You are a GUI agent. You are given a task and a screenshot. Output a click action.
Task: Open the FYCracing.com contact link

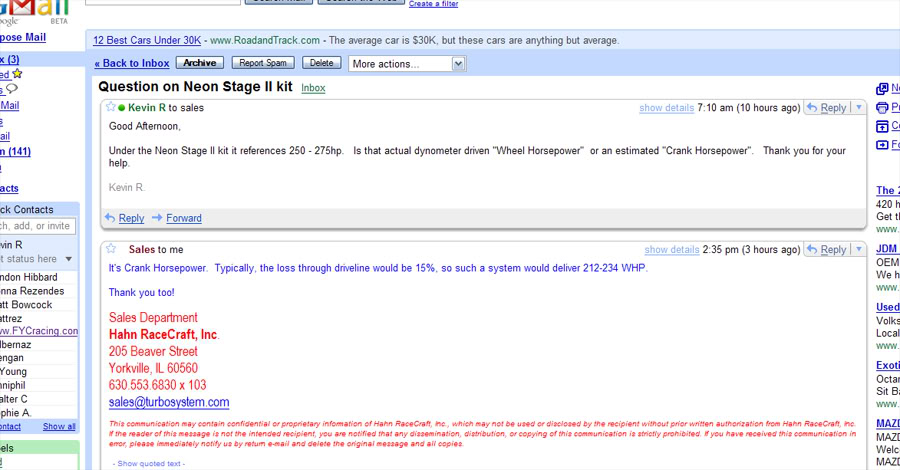pos(39,331)
